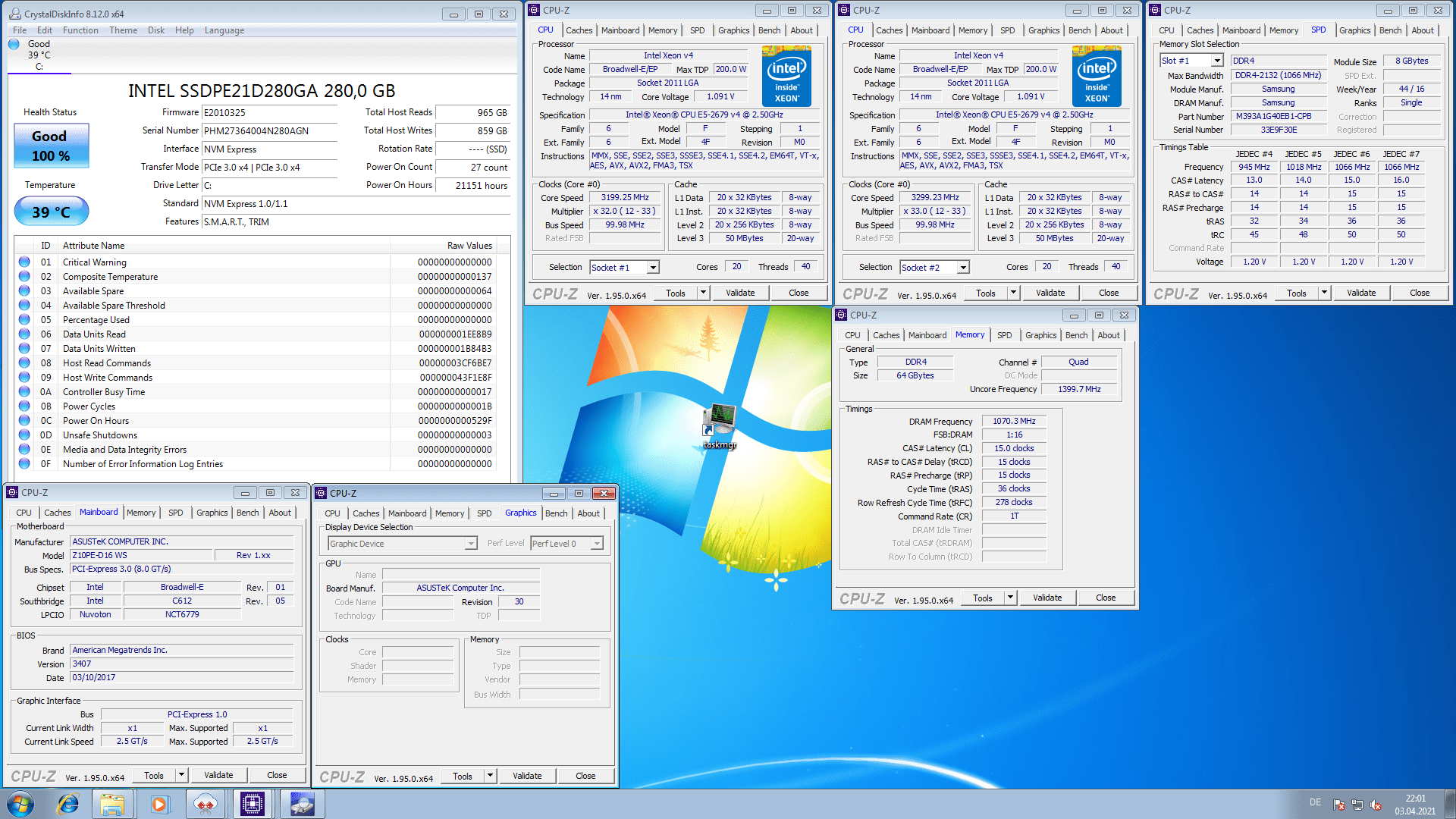Click the 39 °C temperature indicator
1456x819 pixels.
(x=51, y=212)
